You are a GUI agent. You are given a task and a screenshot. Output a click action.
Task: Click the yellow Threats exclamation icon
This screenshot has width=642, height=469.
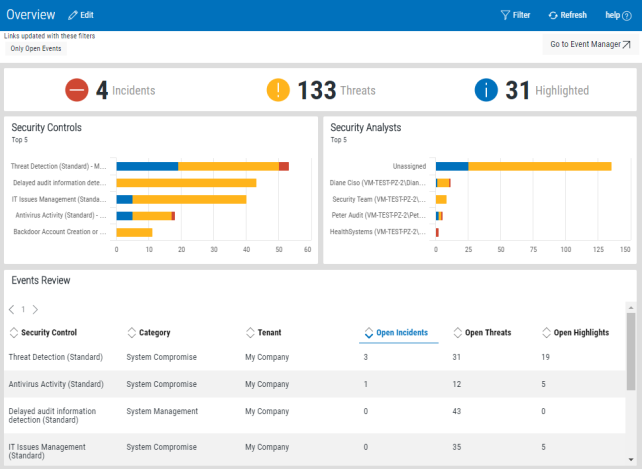pos(278,90)
